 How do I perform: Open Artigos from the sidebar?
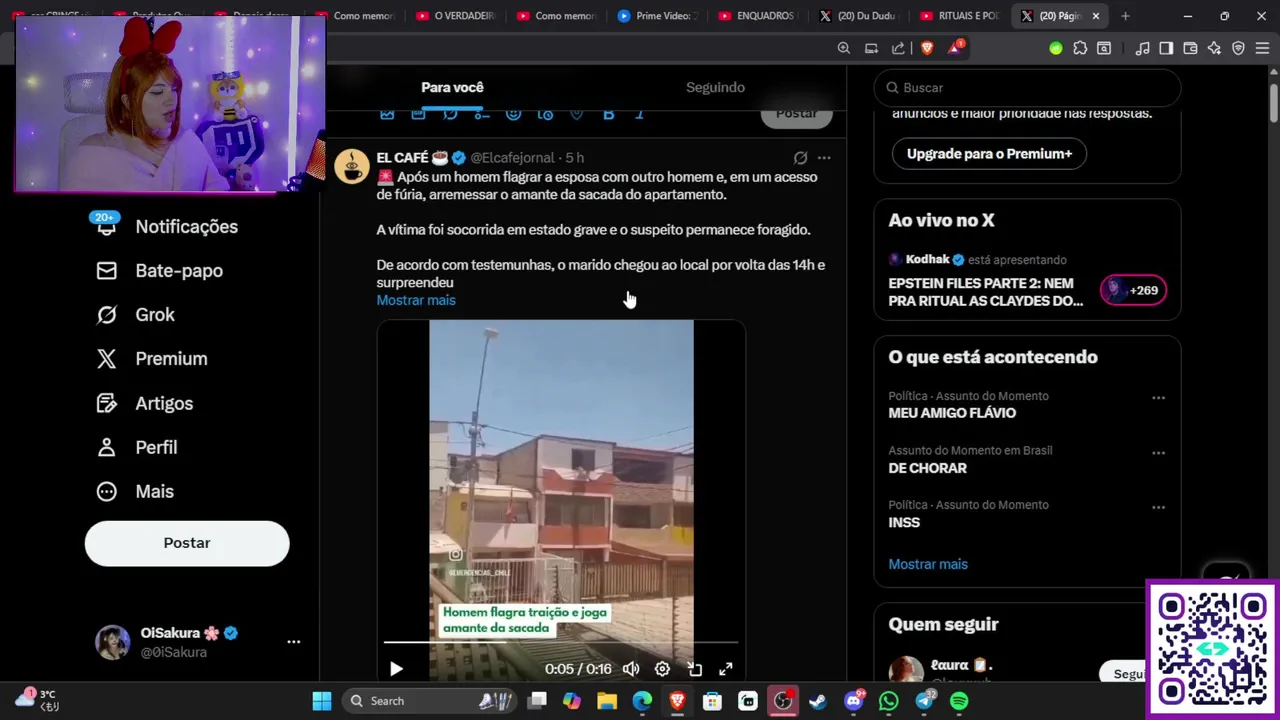(x=144, y=403)
